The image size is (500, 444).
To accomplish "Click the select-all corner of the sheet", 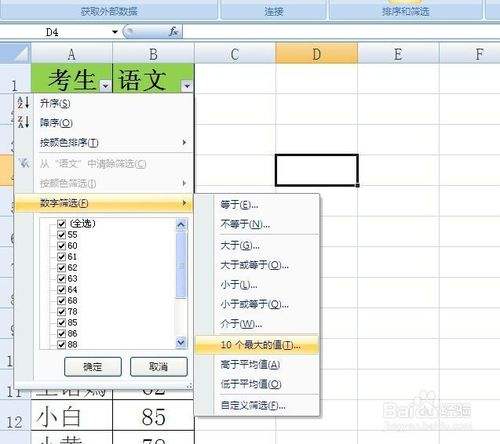I will click(15, 53).
